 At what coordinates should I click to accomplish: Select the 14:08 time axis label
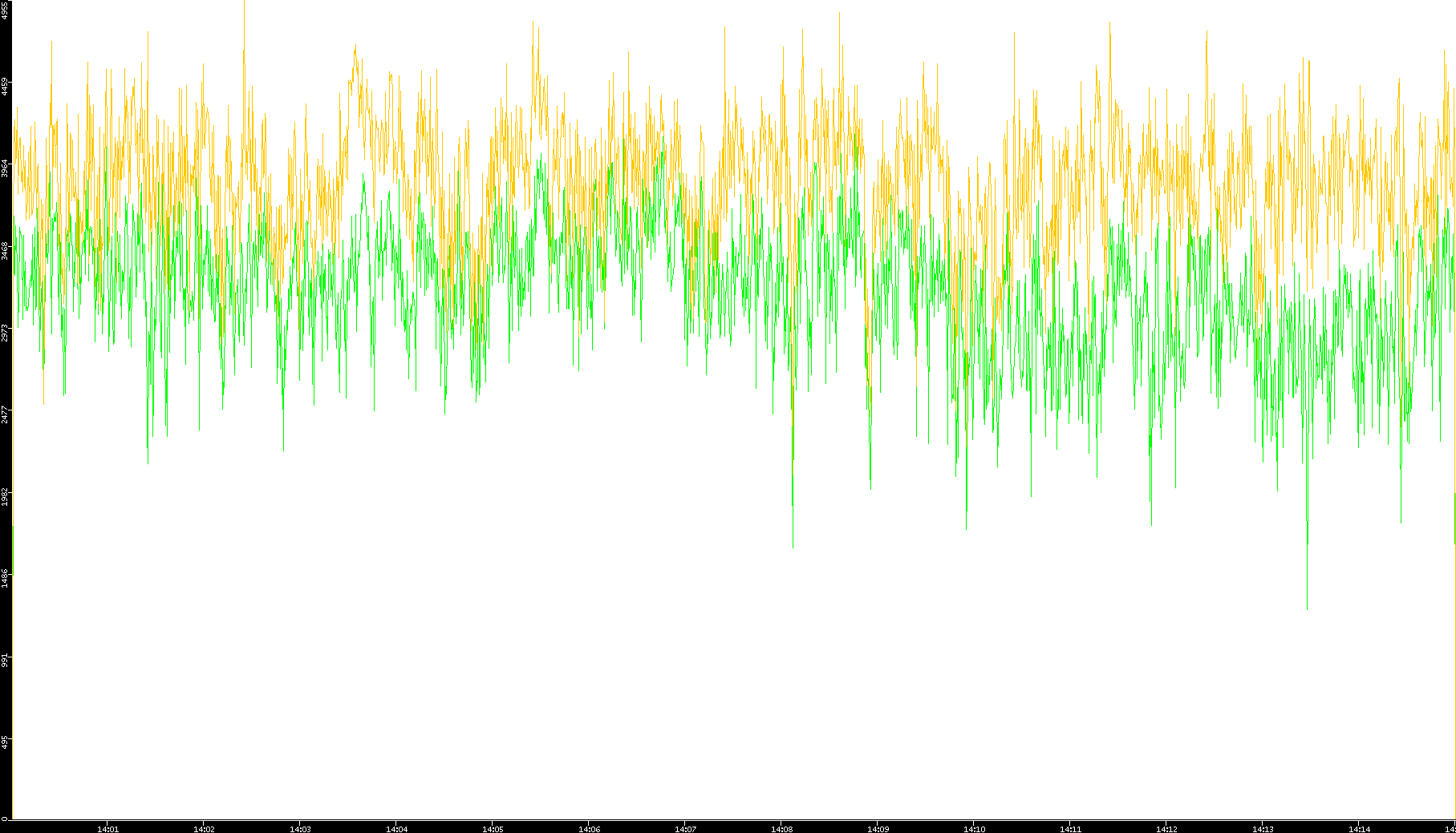781,829
